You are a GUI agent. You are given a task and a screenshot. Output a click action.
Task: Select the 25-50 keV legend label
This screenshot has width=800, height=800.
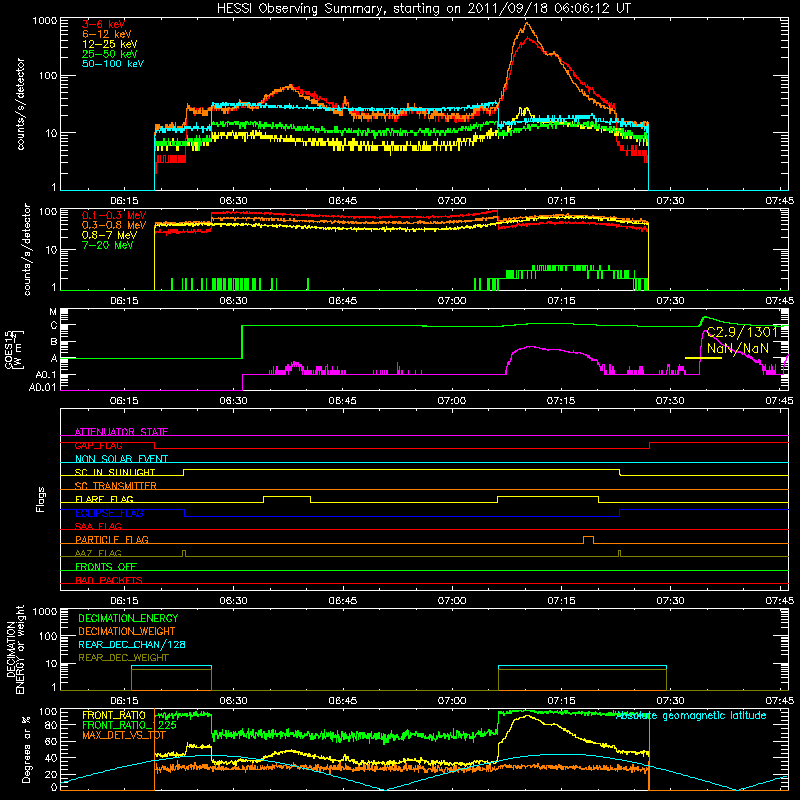point(110,54)
